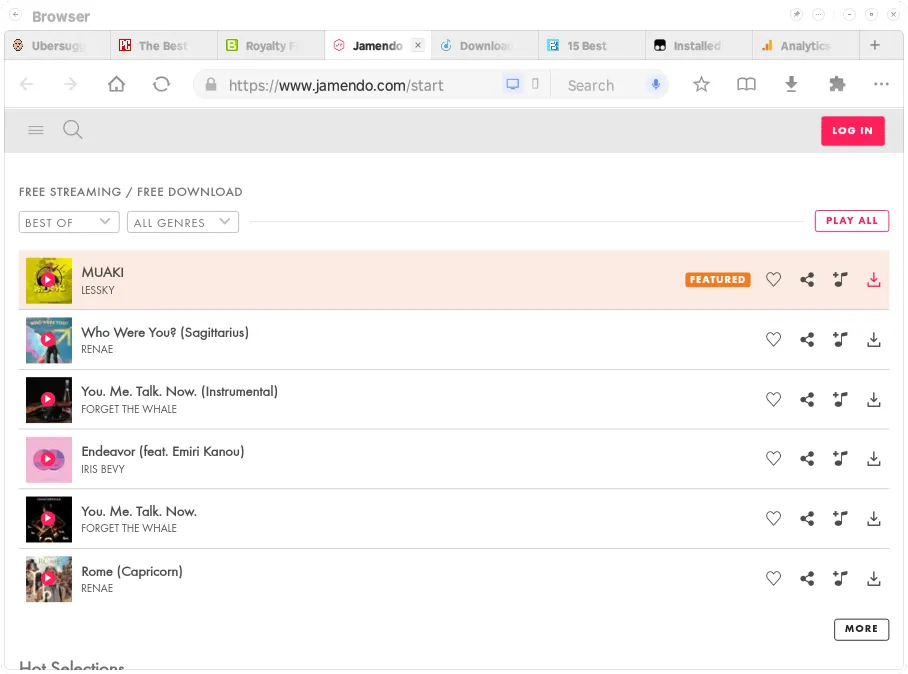
Task: Switch to the Download tab
Action: (484, 45)
